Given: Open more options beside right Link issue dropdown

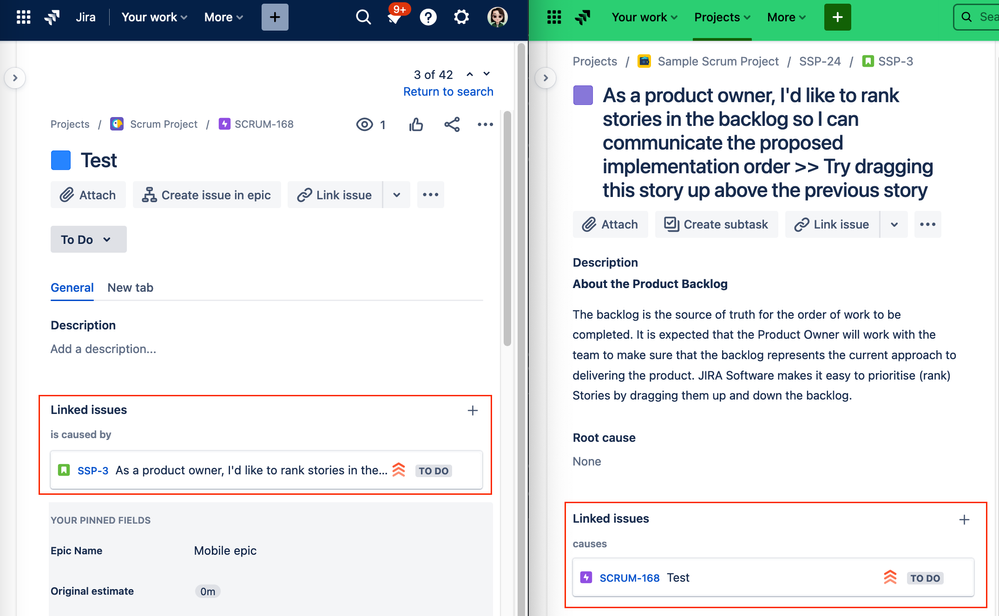Looking at the screenshot, I should coord(928,224).
